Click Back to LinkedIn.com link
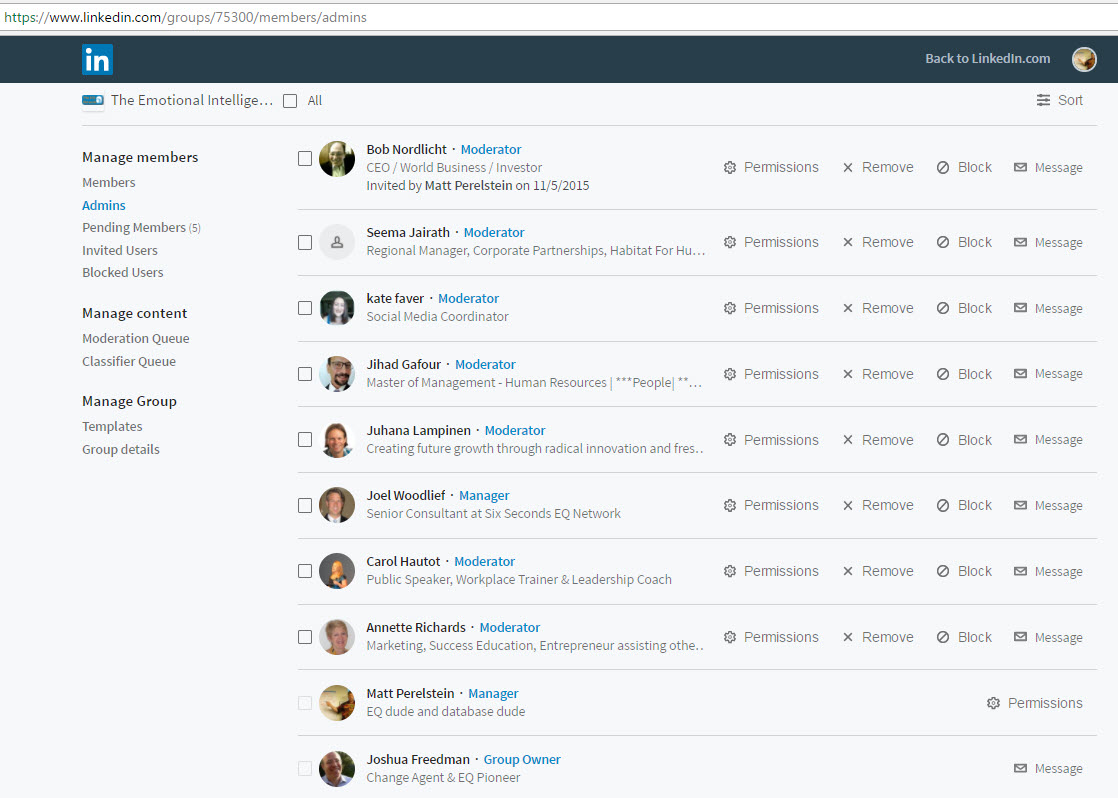The image size is (1118, 798). pos(987,59)
